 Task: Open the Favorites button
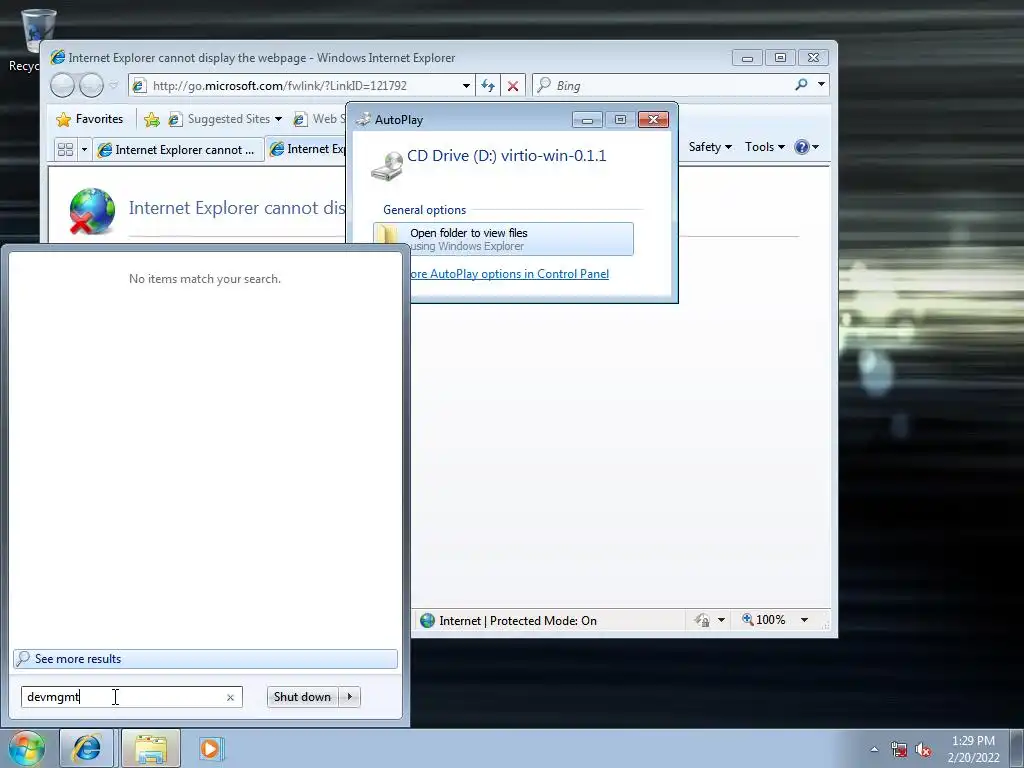tap(90, 119)
